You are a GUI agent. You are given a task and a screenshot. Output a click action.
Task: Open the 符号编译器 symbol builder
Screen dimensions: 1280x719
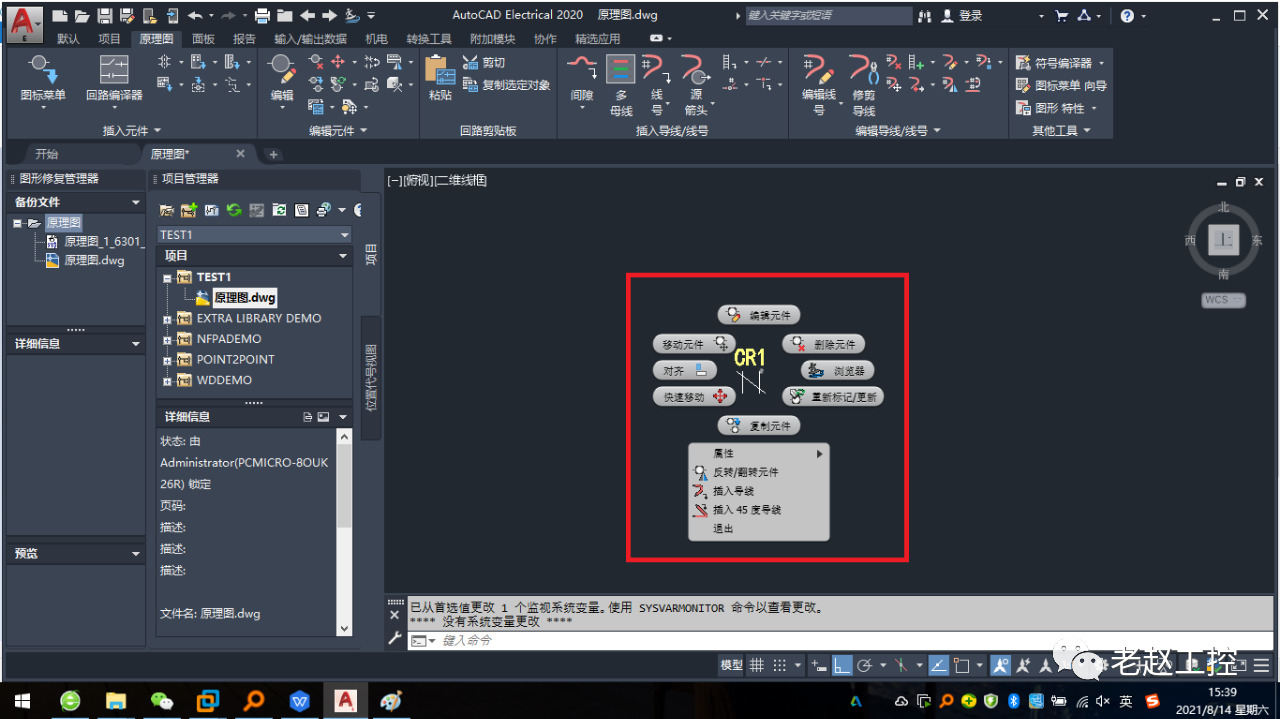tap(1061, 62)
